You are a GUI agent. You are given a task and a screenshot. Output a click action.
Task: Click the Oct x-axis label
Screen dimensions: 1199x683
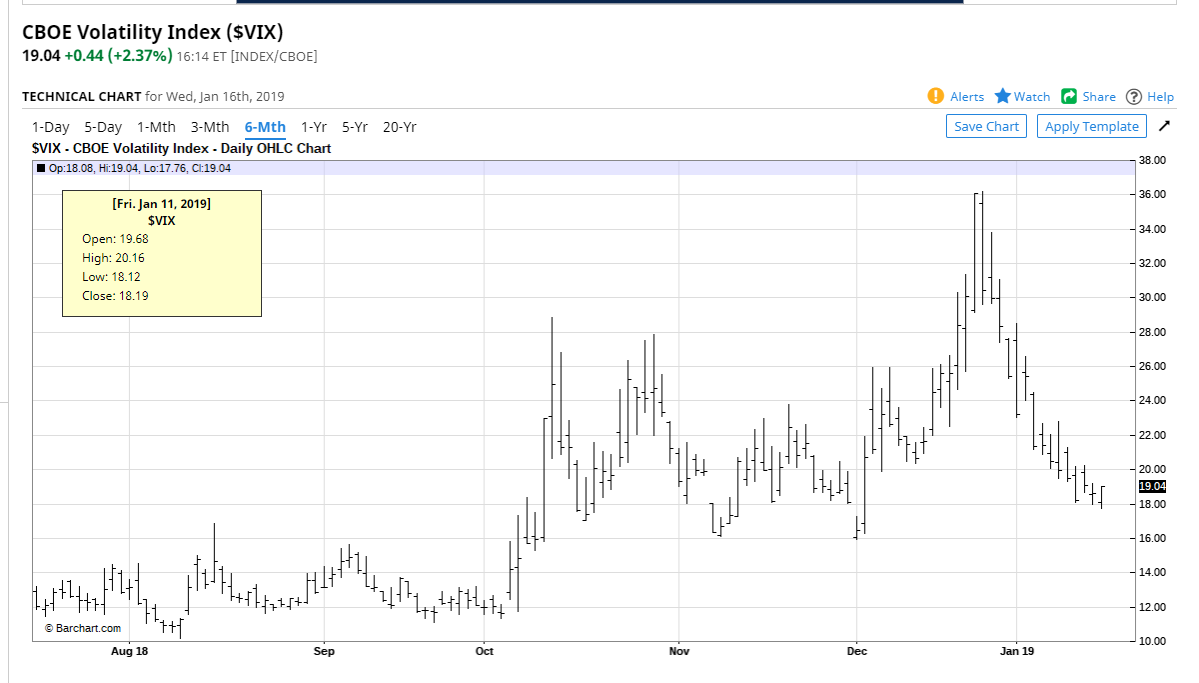click(484, 651)
